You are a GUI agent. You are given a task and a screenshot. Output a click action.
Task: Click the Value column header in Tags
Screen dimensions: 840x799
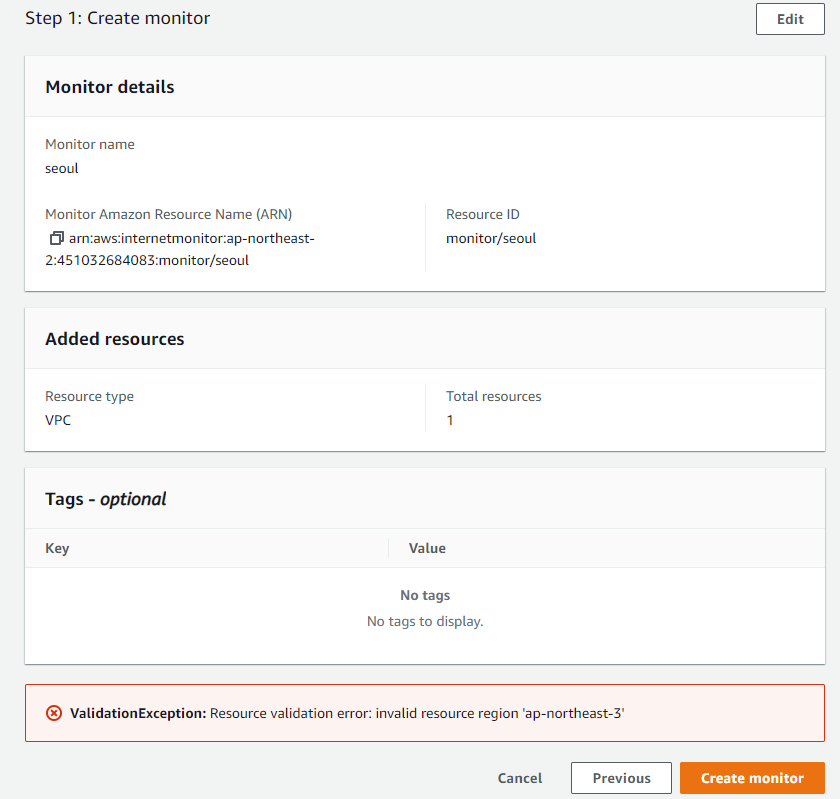tap(427, 548)
